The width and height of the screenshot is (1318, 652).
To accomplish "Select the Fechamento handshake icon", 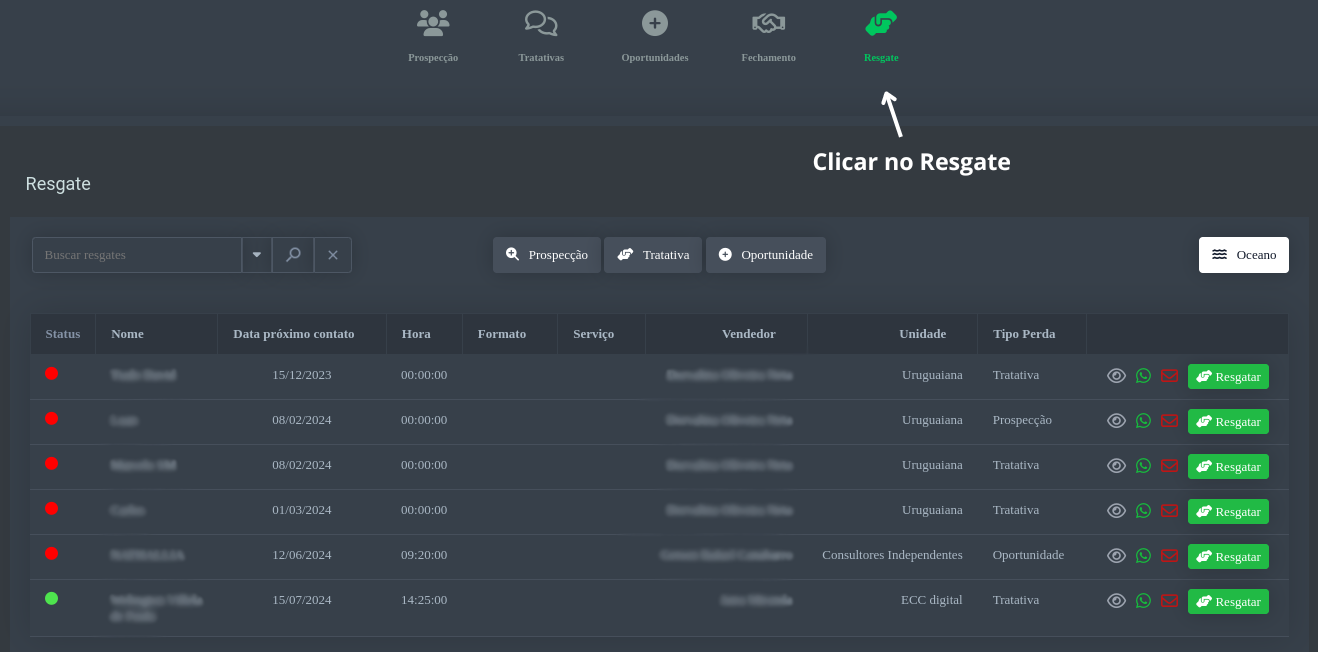I will 768,23.
